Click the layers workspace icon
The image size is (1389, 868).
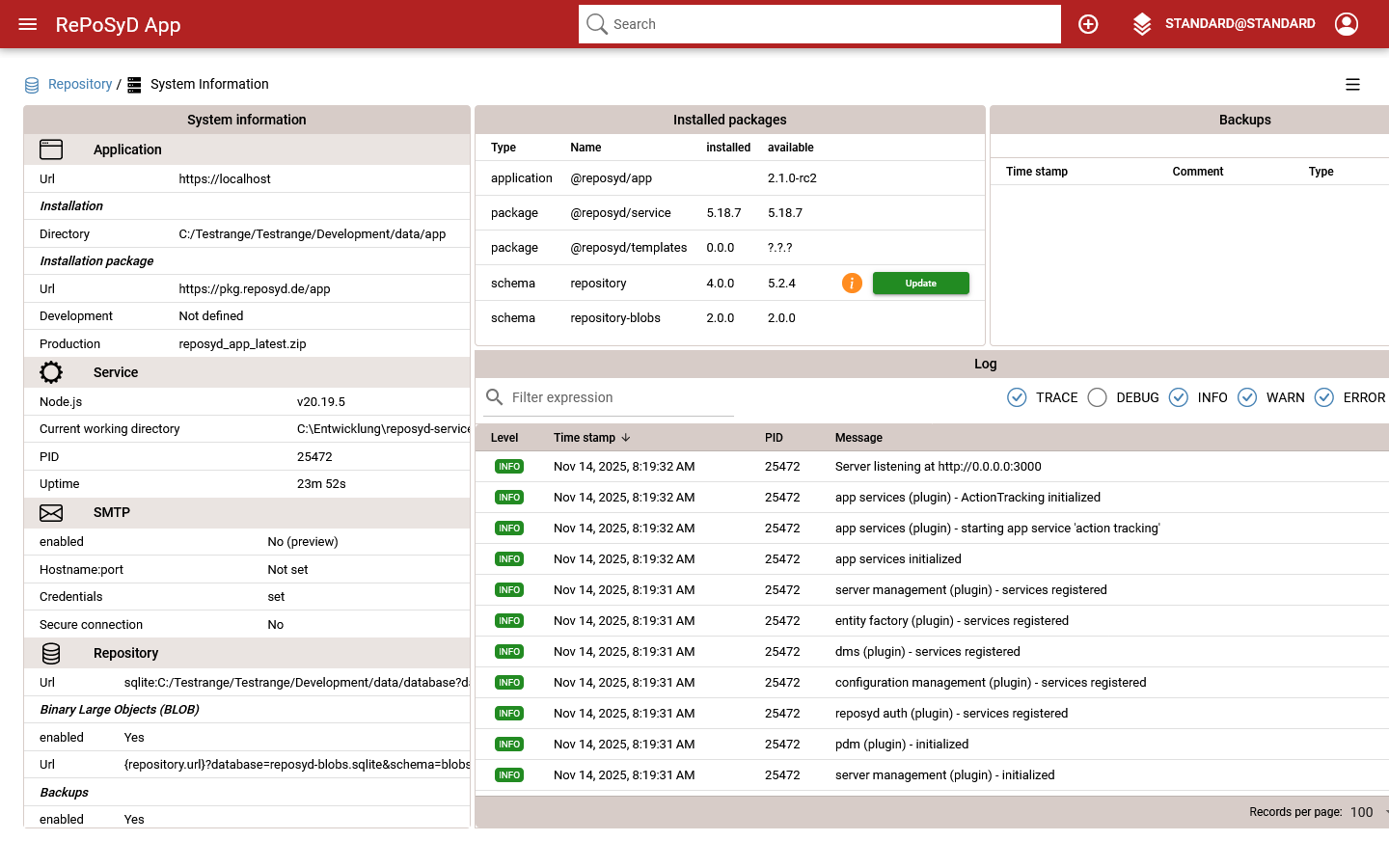1142,24
